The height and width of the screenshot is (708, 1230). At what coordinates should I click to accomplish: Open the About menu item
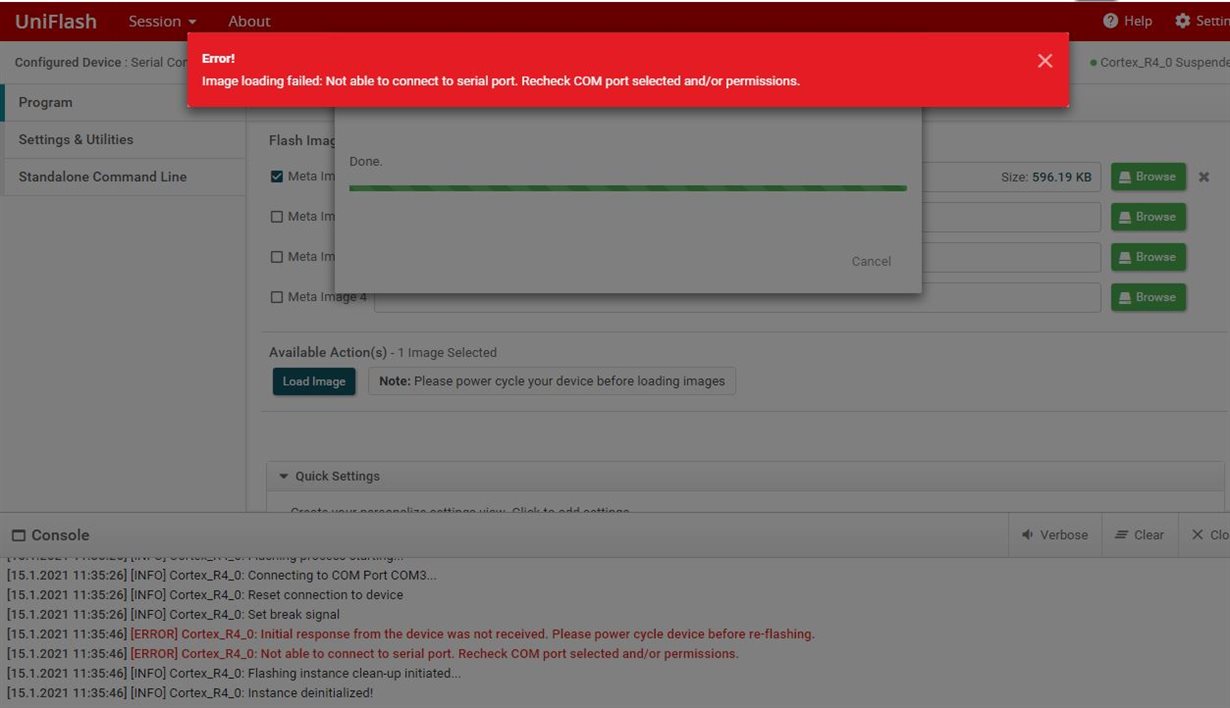pos(249,21)
